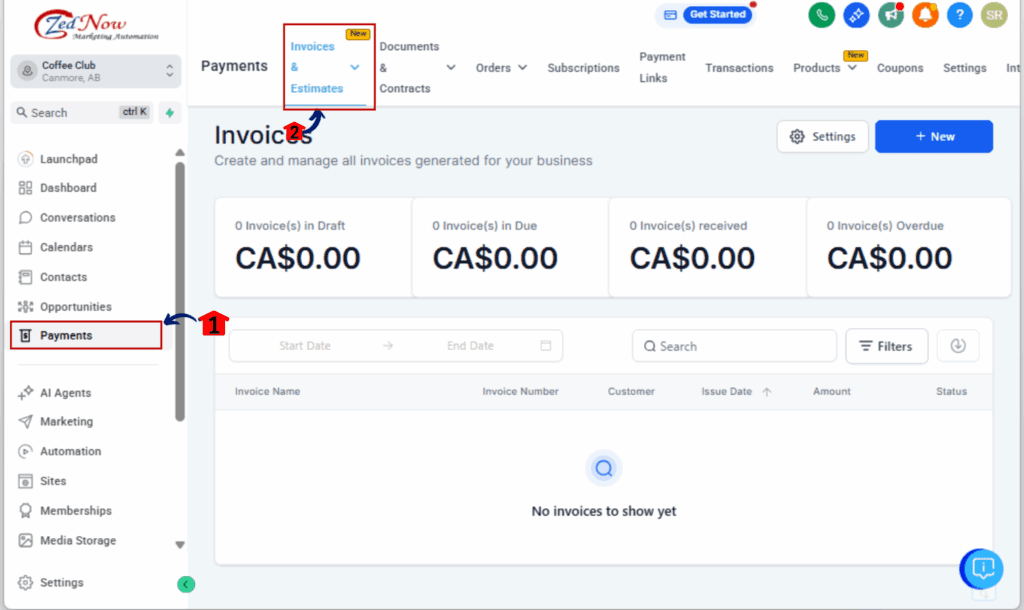The height and width of the screenshot is (610, 1024).
Task: Click the Marketing paper plane icon
Action: coord(25,421)
